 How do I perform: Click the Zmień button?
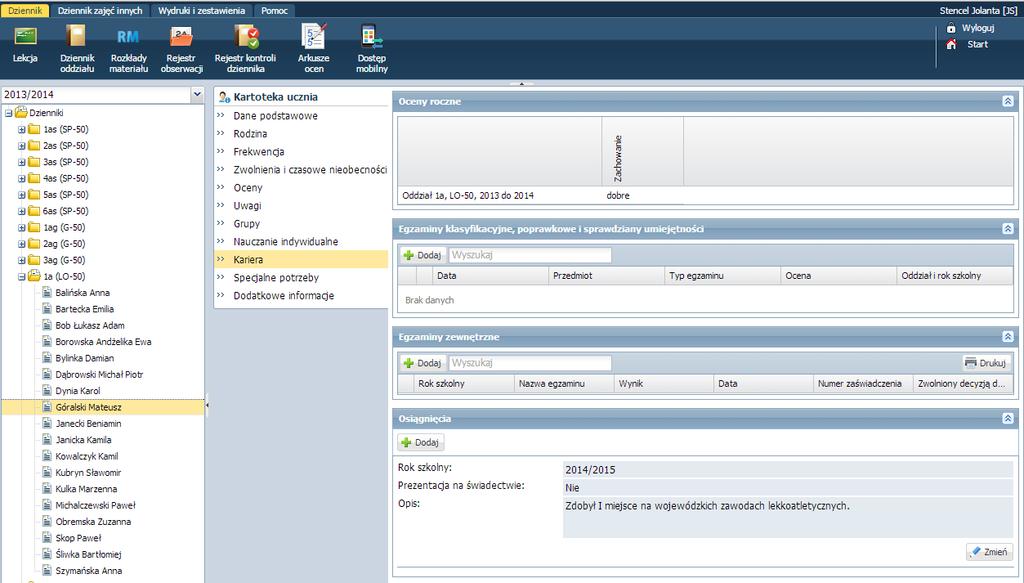989,552
